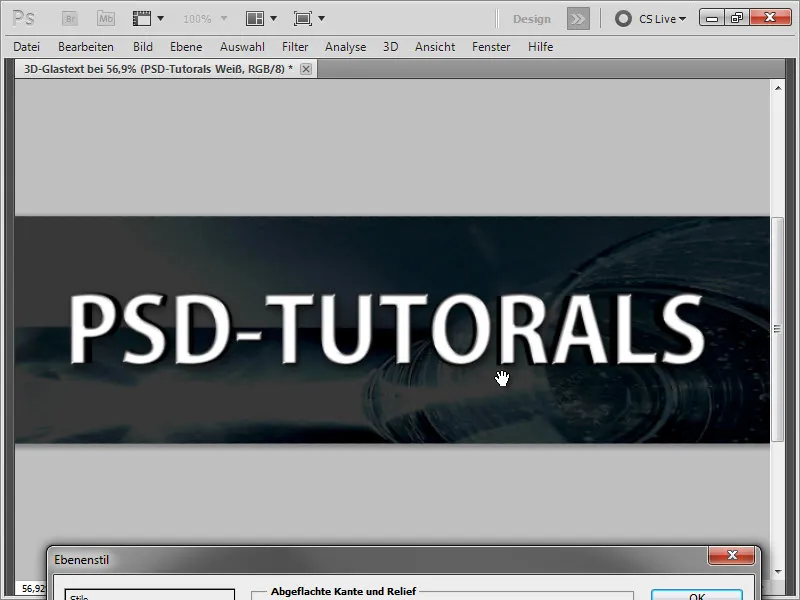The height and width of the screenshot is (600, 800).
Task: Open the Analyse menu
Action: pos(345,47)
